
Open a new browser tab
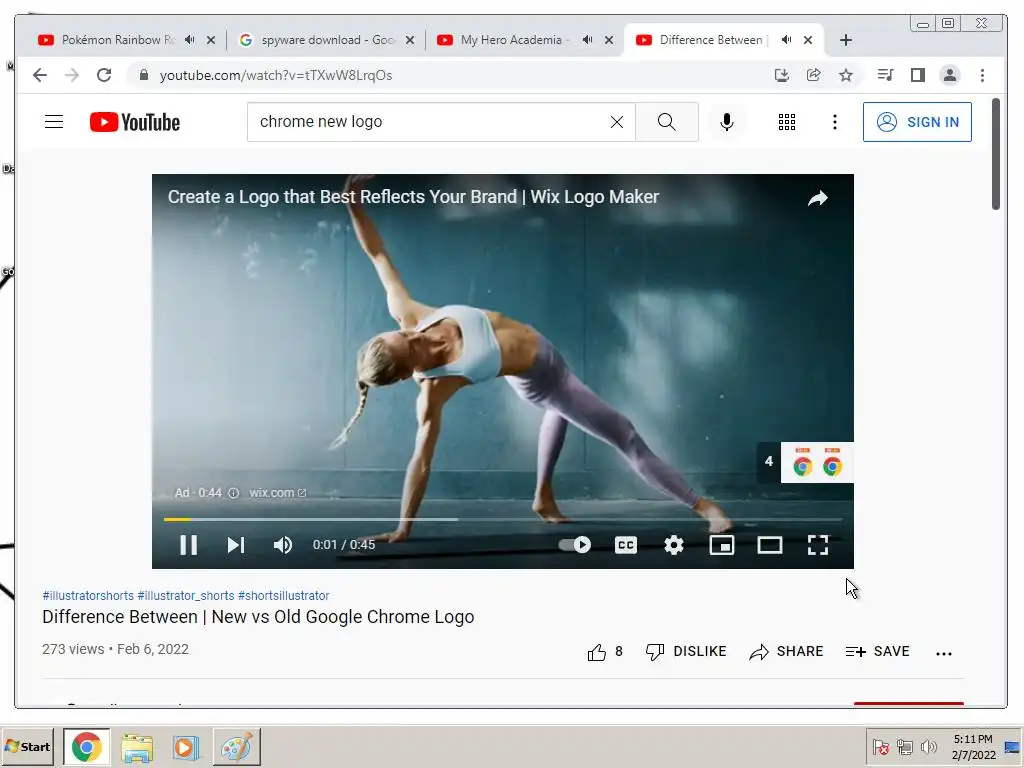tap(846, 40)
